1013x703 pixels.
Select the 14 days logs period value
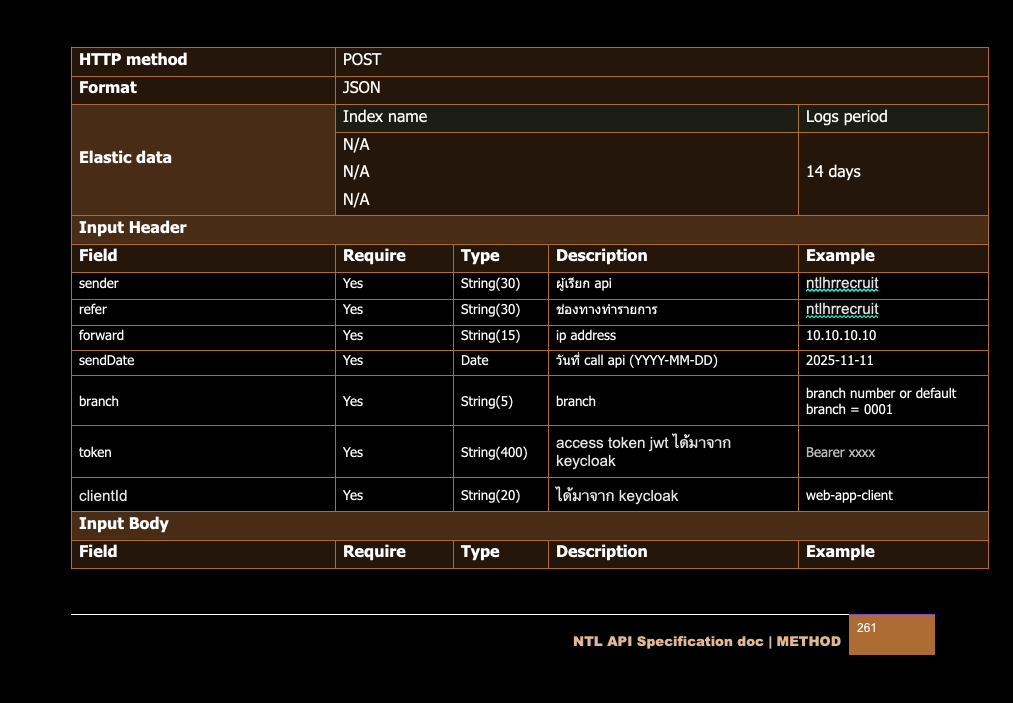click(x=833, y=172)
